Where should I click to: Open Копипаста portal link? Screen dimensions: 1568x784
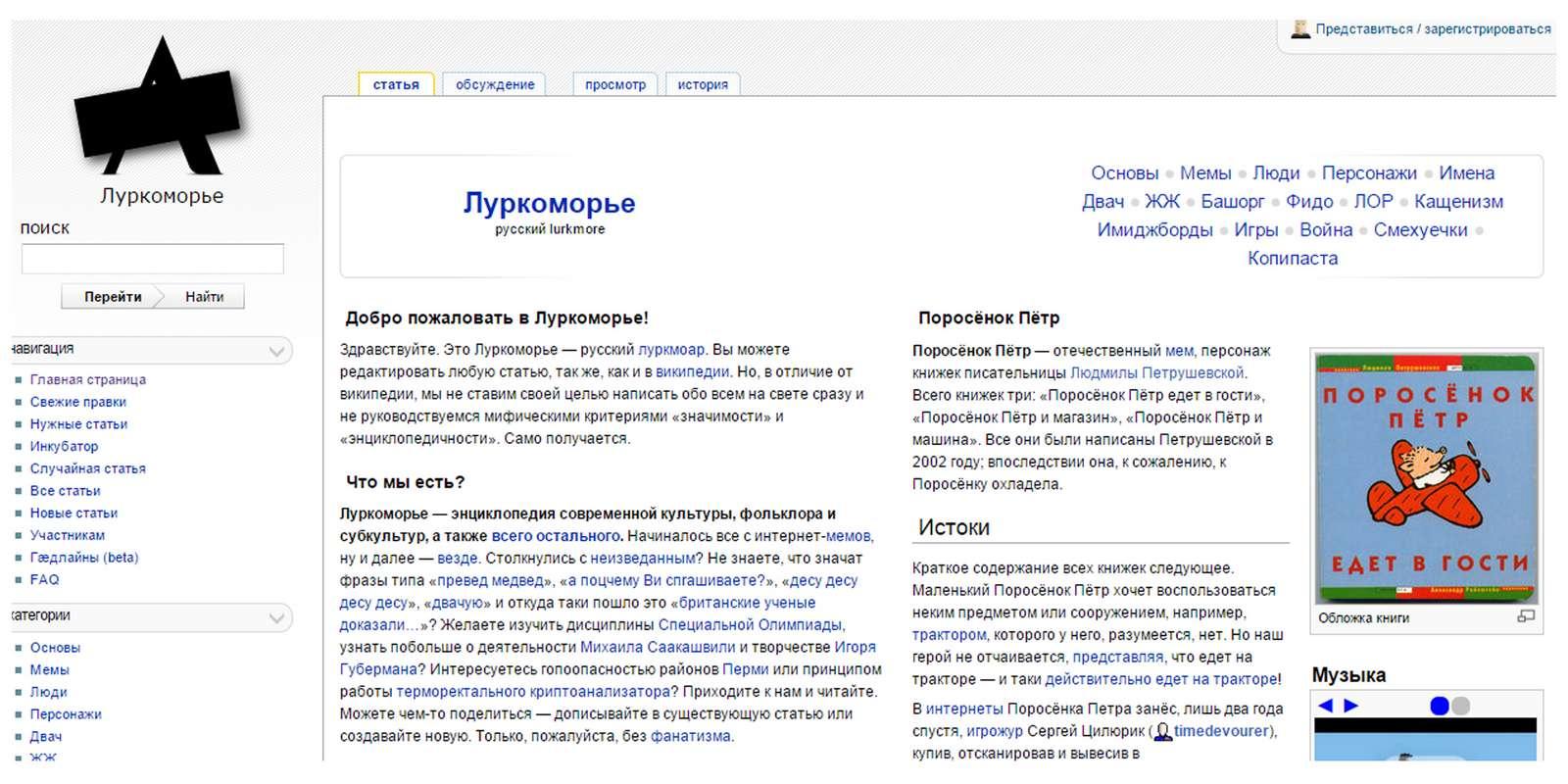(1293, 259)
